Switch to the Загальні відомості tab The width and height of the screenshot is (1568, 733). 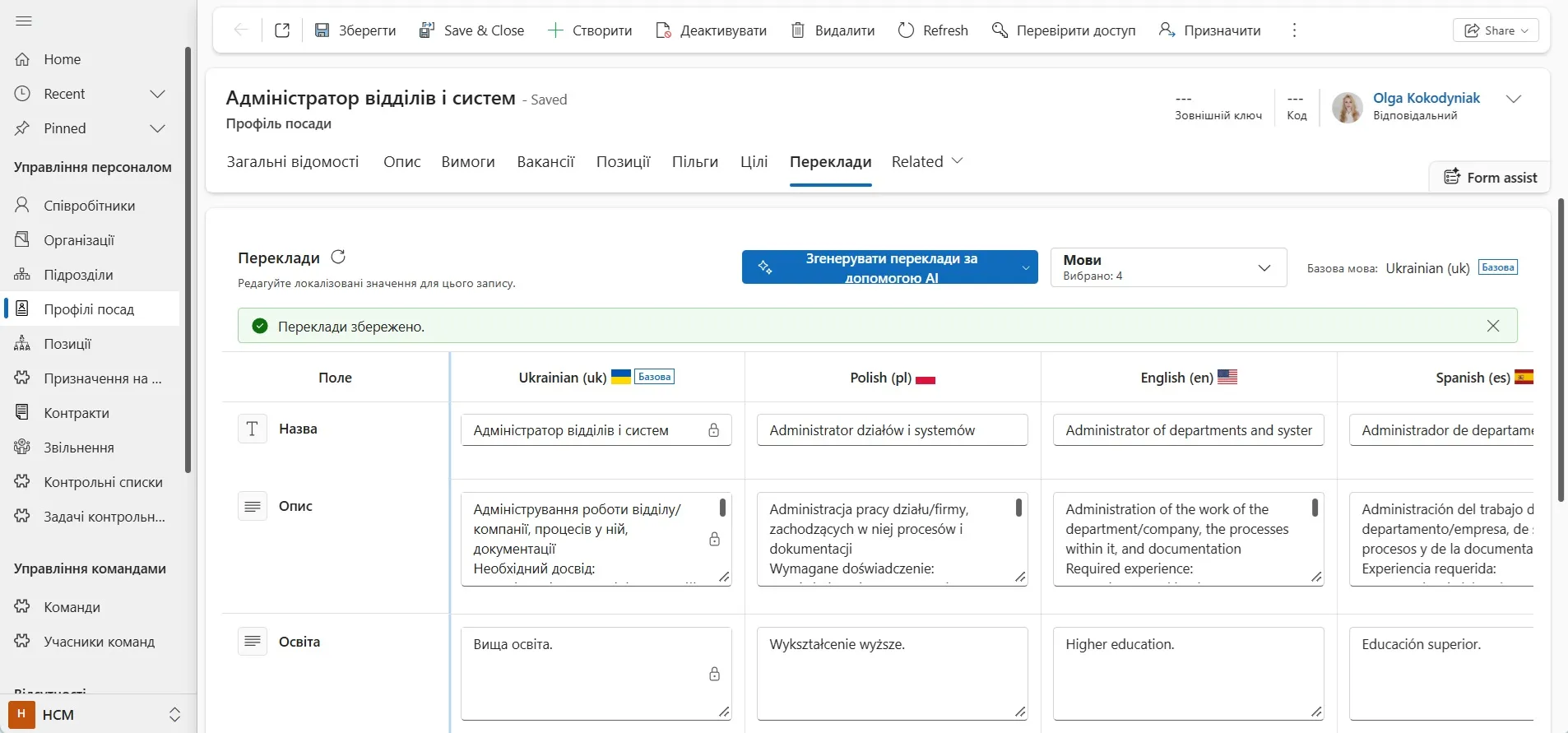point(293,162)
